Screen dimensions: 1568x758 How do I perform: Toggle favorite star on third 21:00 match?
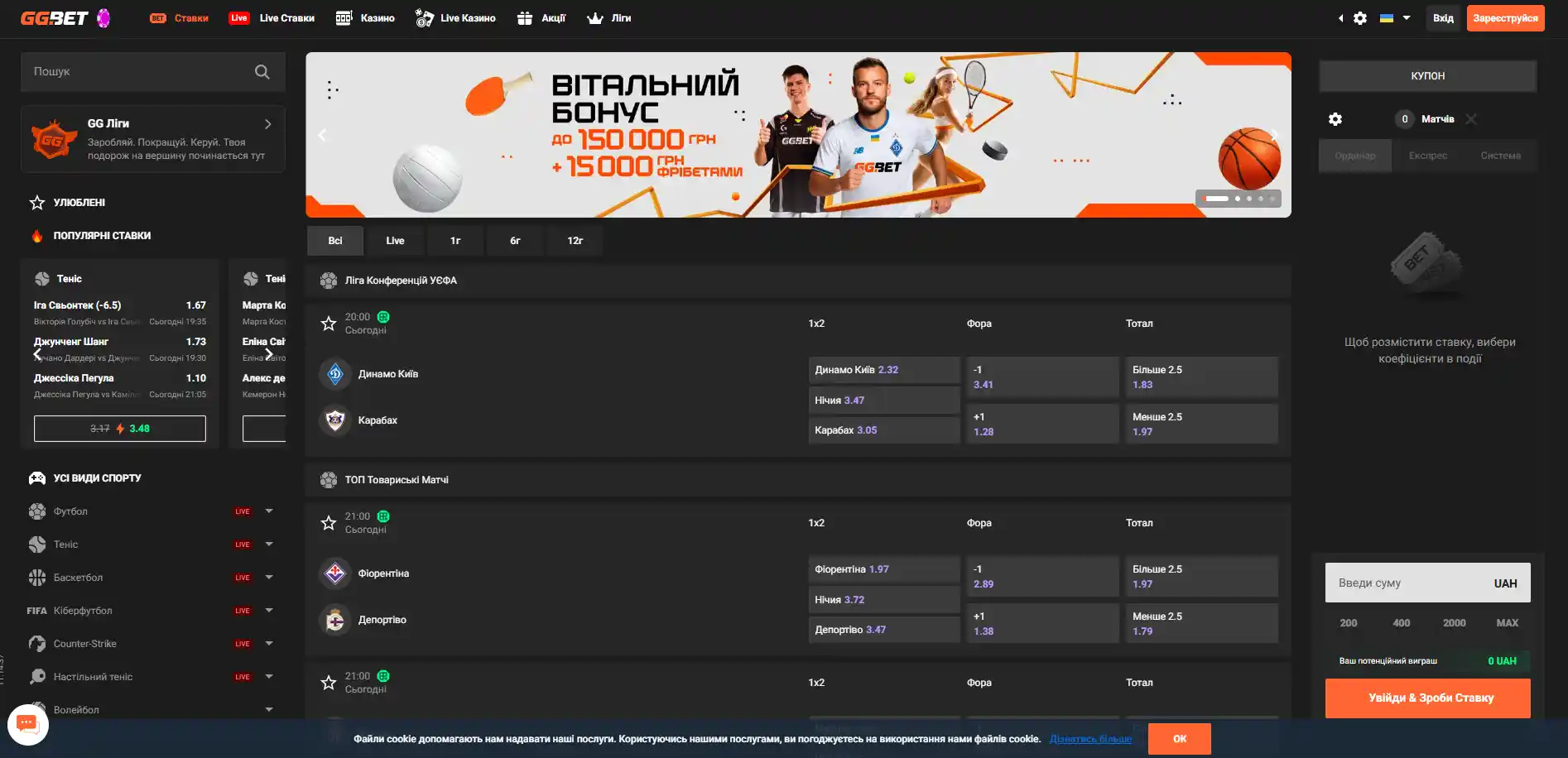tap(329, 683)
